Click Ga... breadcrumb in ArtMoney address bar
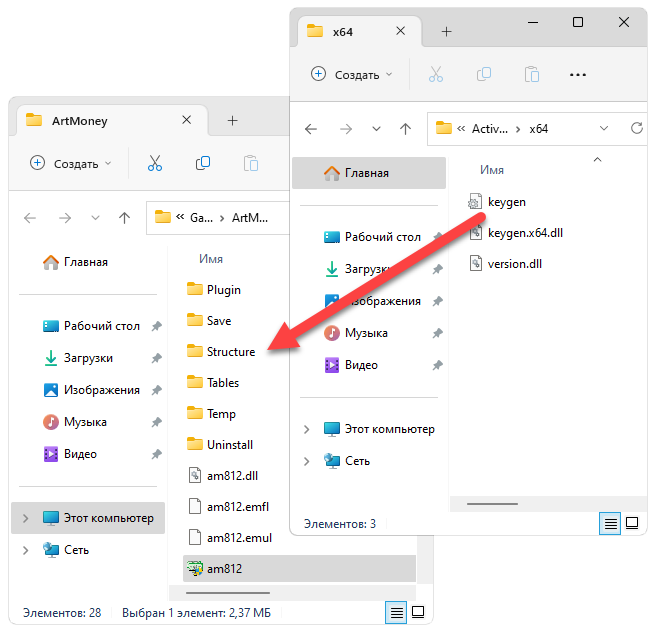 point(202,218)
